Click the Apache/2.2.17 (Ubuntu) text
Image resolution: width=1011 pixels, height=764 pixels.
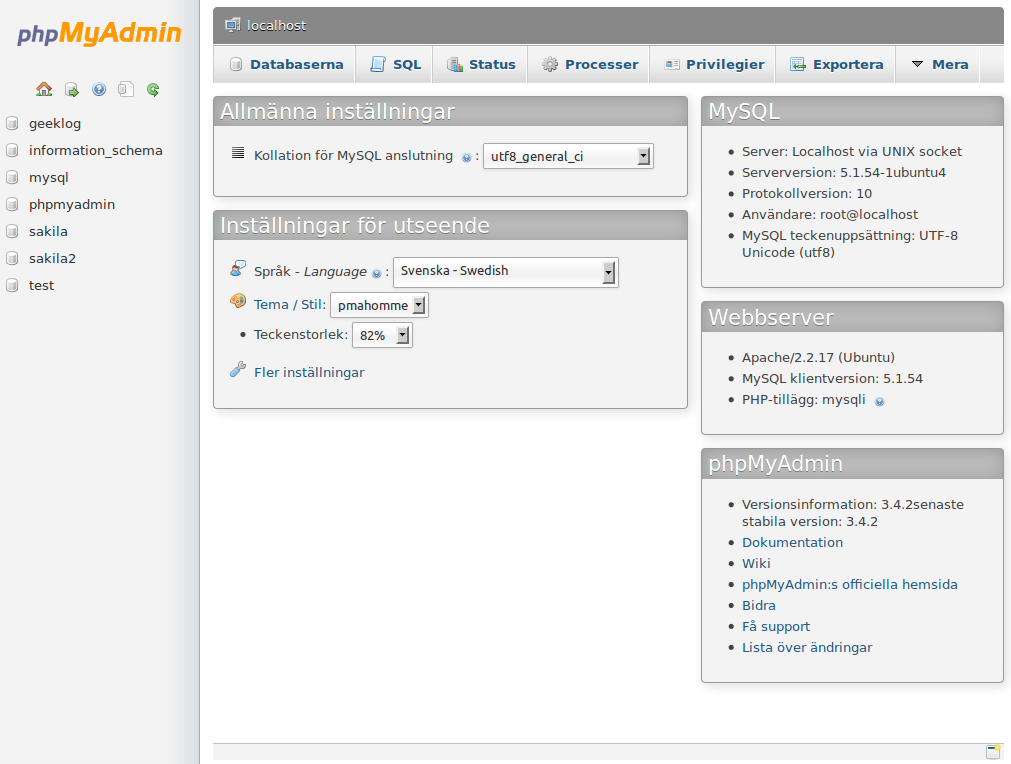tap(818, 357)
